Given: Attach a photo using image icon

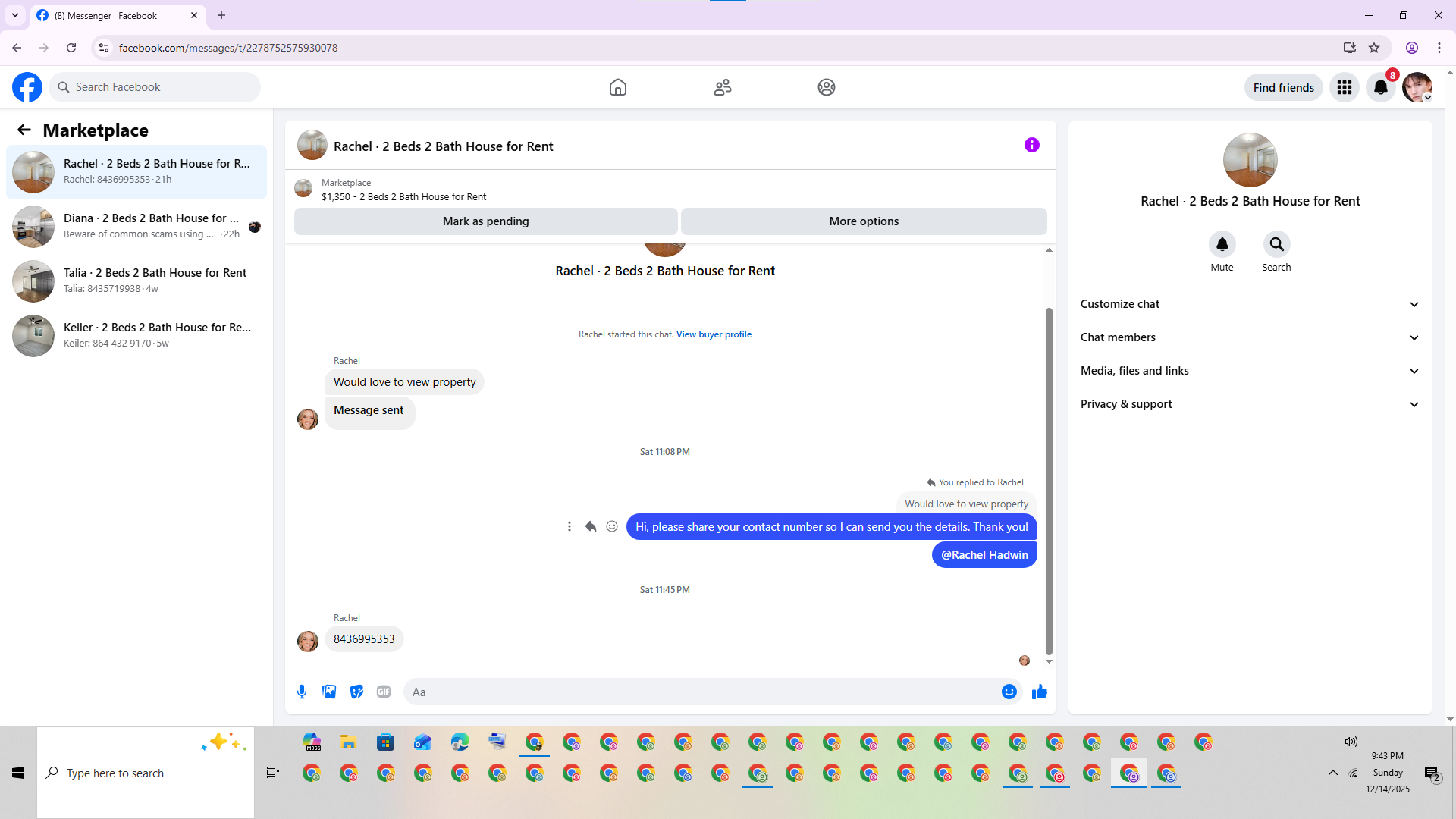Looking at the screenshot, I should pos(329,692).
